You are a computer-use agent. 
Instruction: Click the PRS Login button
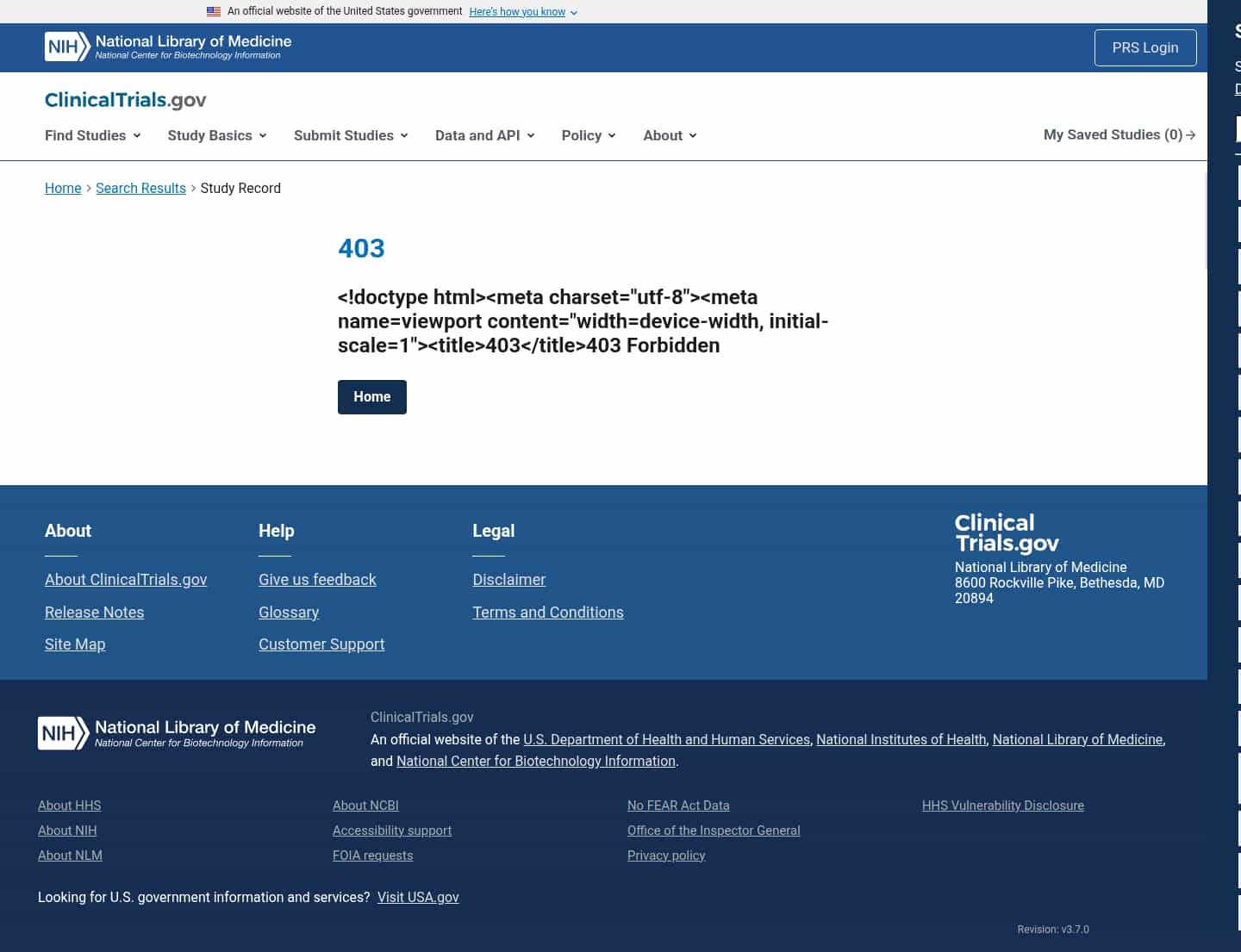(1145, 47)
